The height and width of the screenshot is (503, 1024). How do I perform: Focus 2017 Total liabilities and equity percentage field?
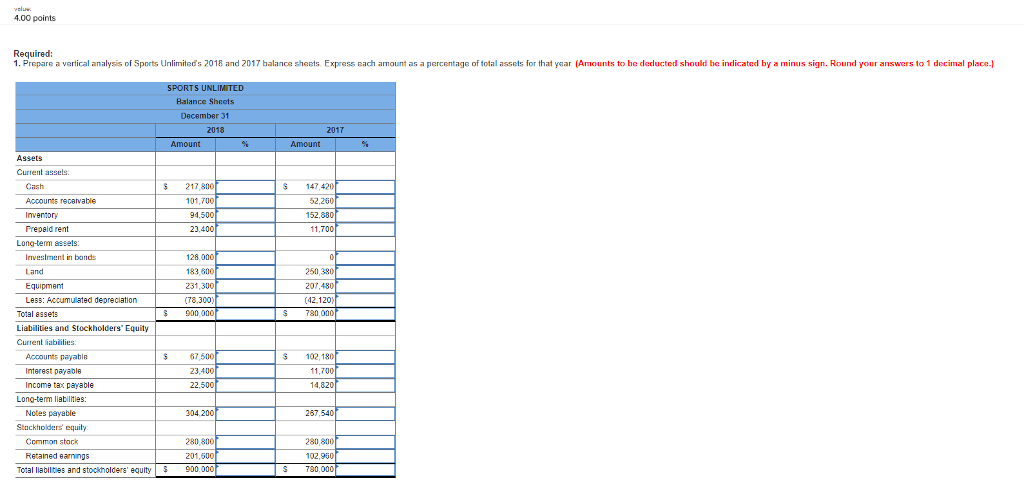pyautogui.click(x=366, y=470)
